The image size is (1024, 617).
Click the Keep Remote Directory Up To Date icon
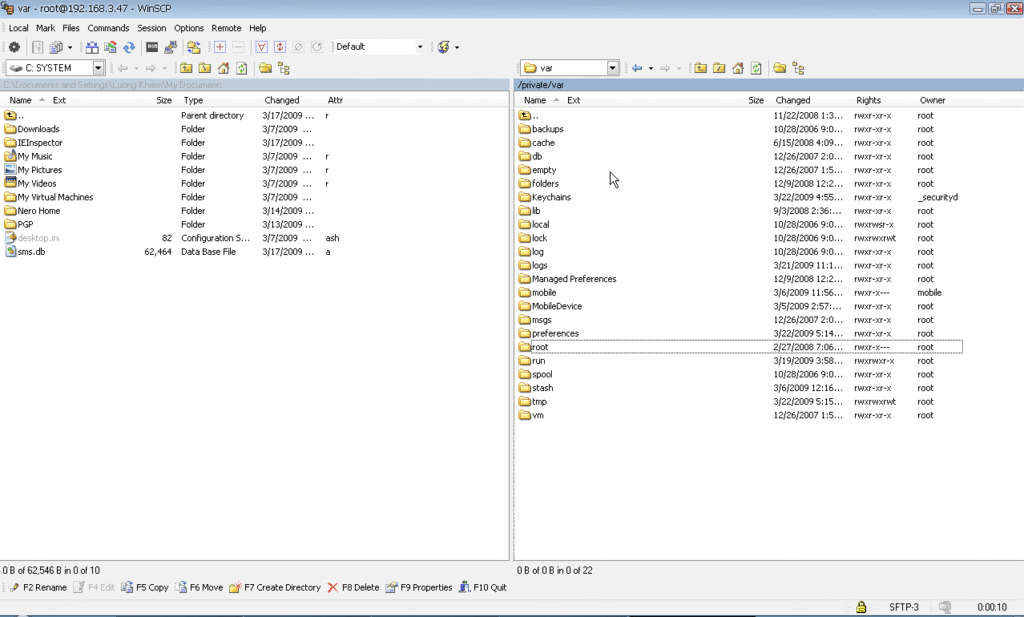pyautogui.click(x=110, y=47)
